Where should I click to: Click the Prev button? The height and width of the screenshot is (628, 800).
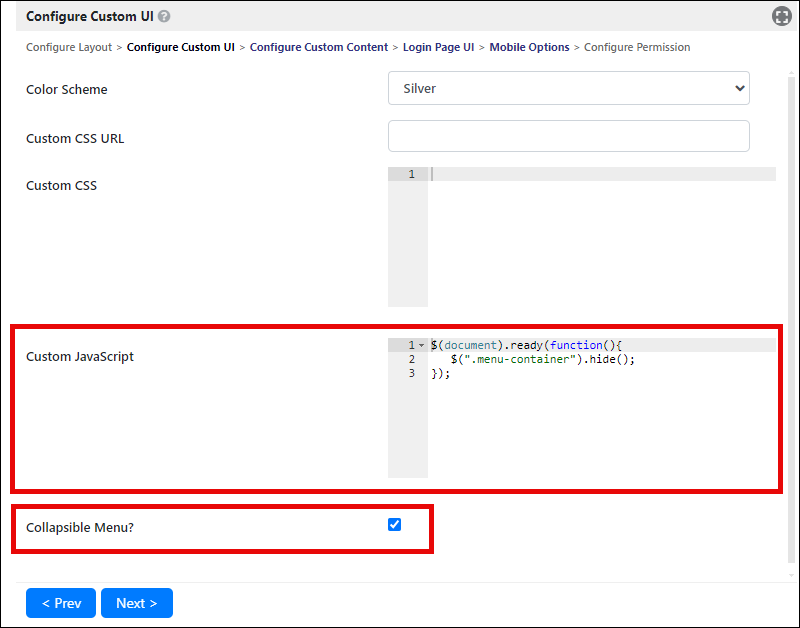[61, 603]
